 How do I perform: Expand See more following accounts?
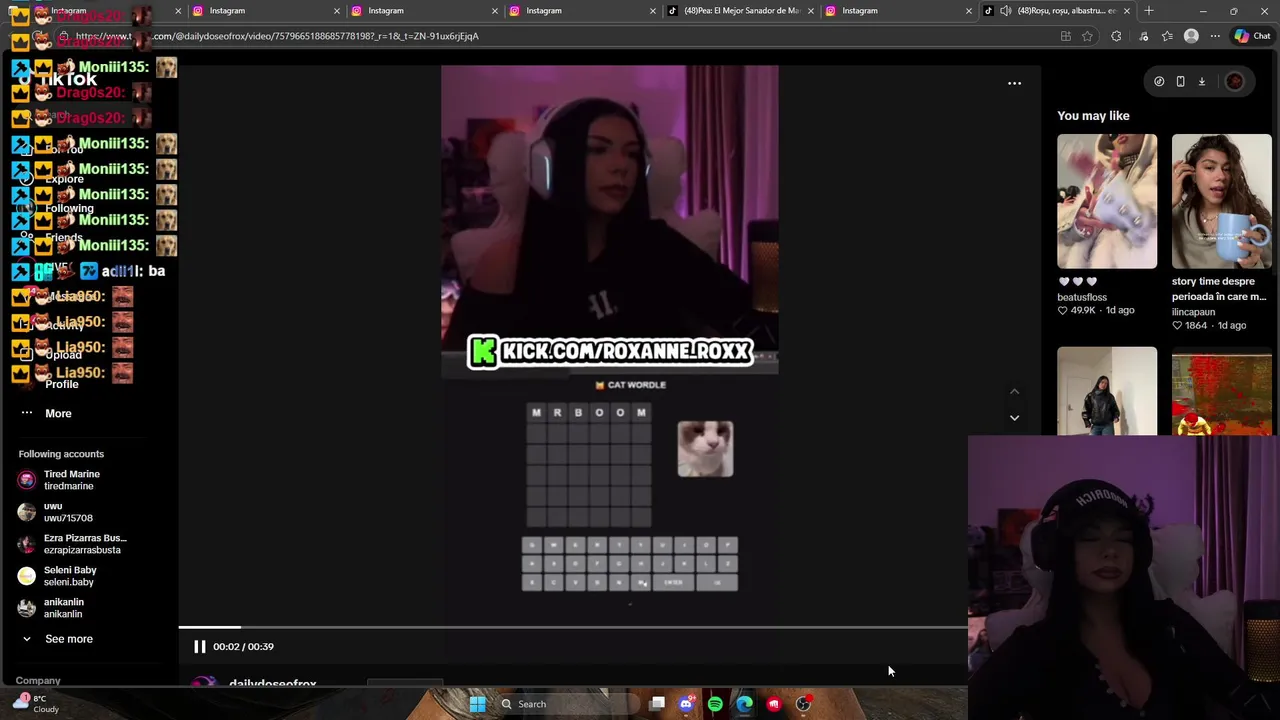click(x=58, y=639)
